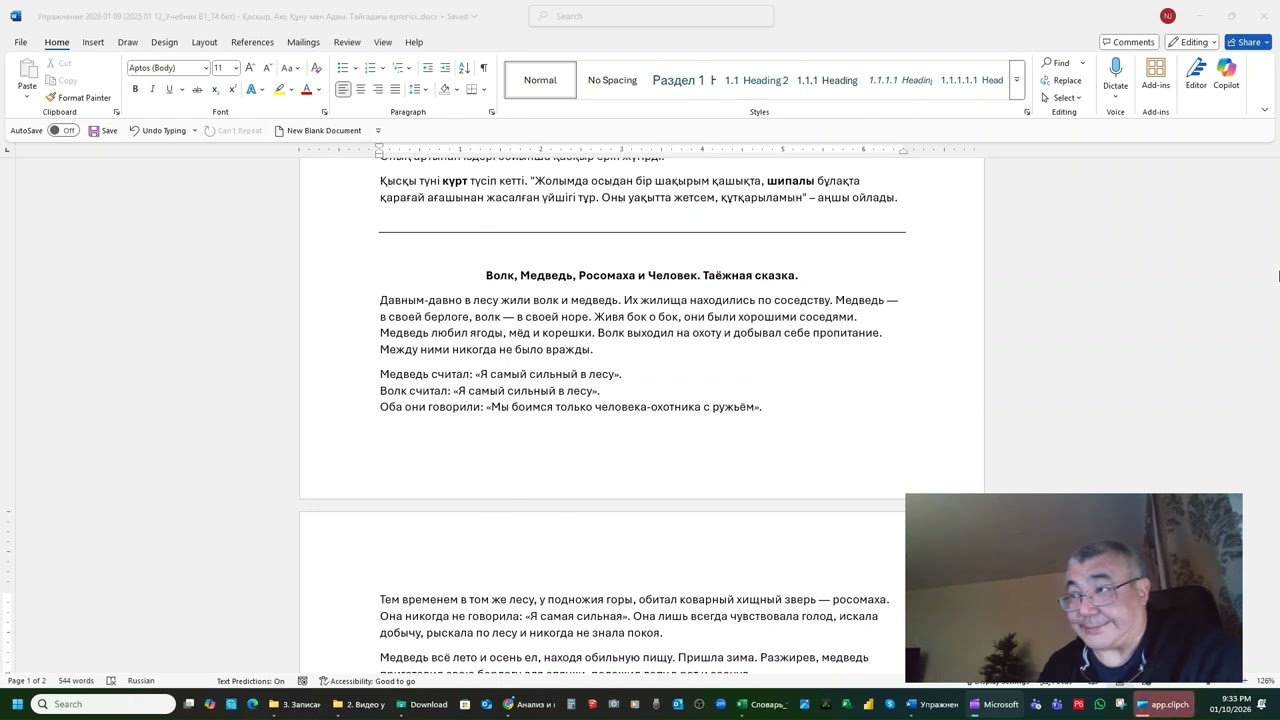Viewport: 1280px width, 720px height.
Task: Switch to the References tab
Action: pos(252,42)
